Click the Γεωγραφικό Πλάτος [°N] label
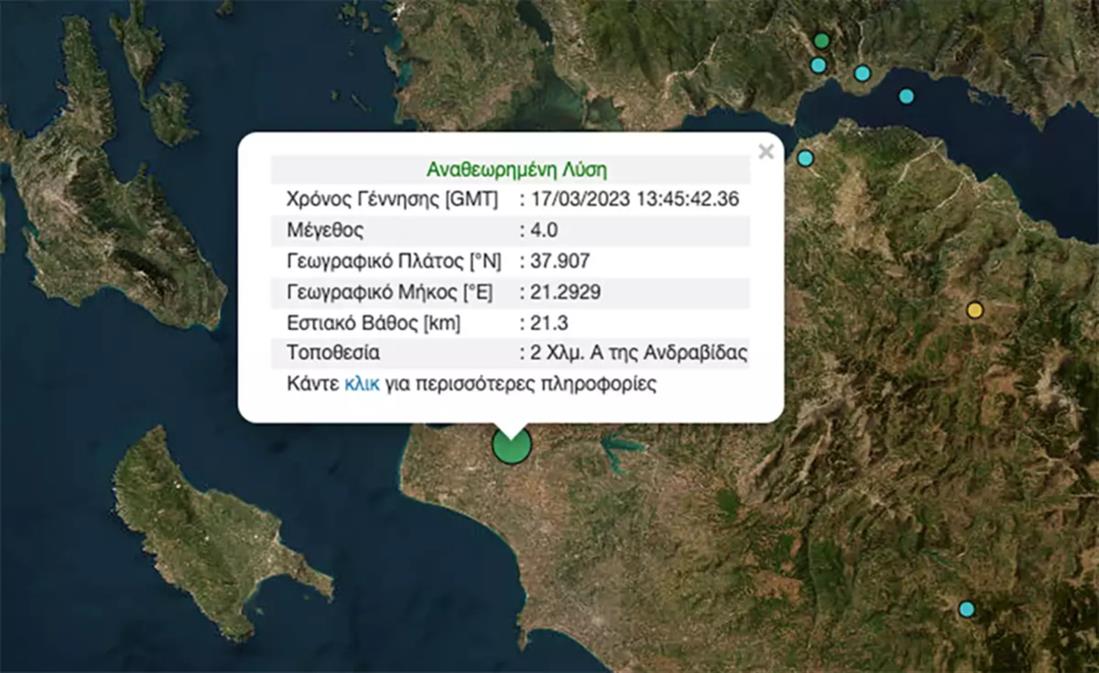Screen dimensions: 1099x673 (x=393, y=261)
